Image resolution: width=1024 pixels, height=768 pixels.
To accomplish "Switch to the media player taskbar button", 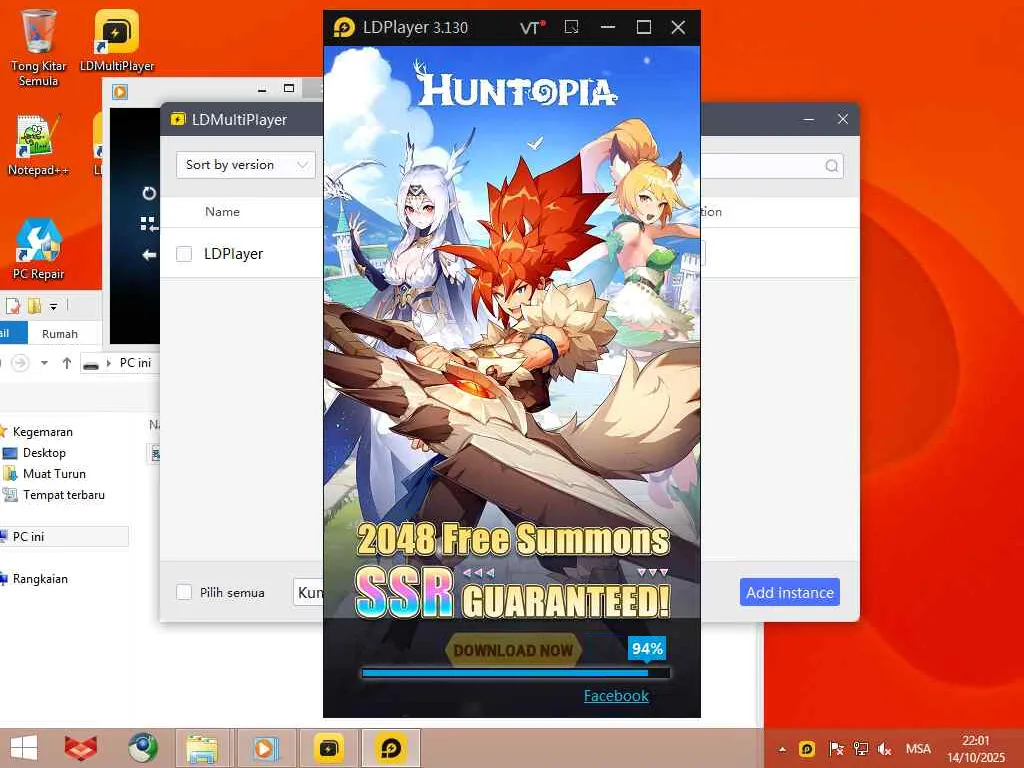I will pos(264,748).
